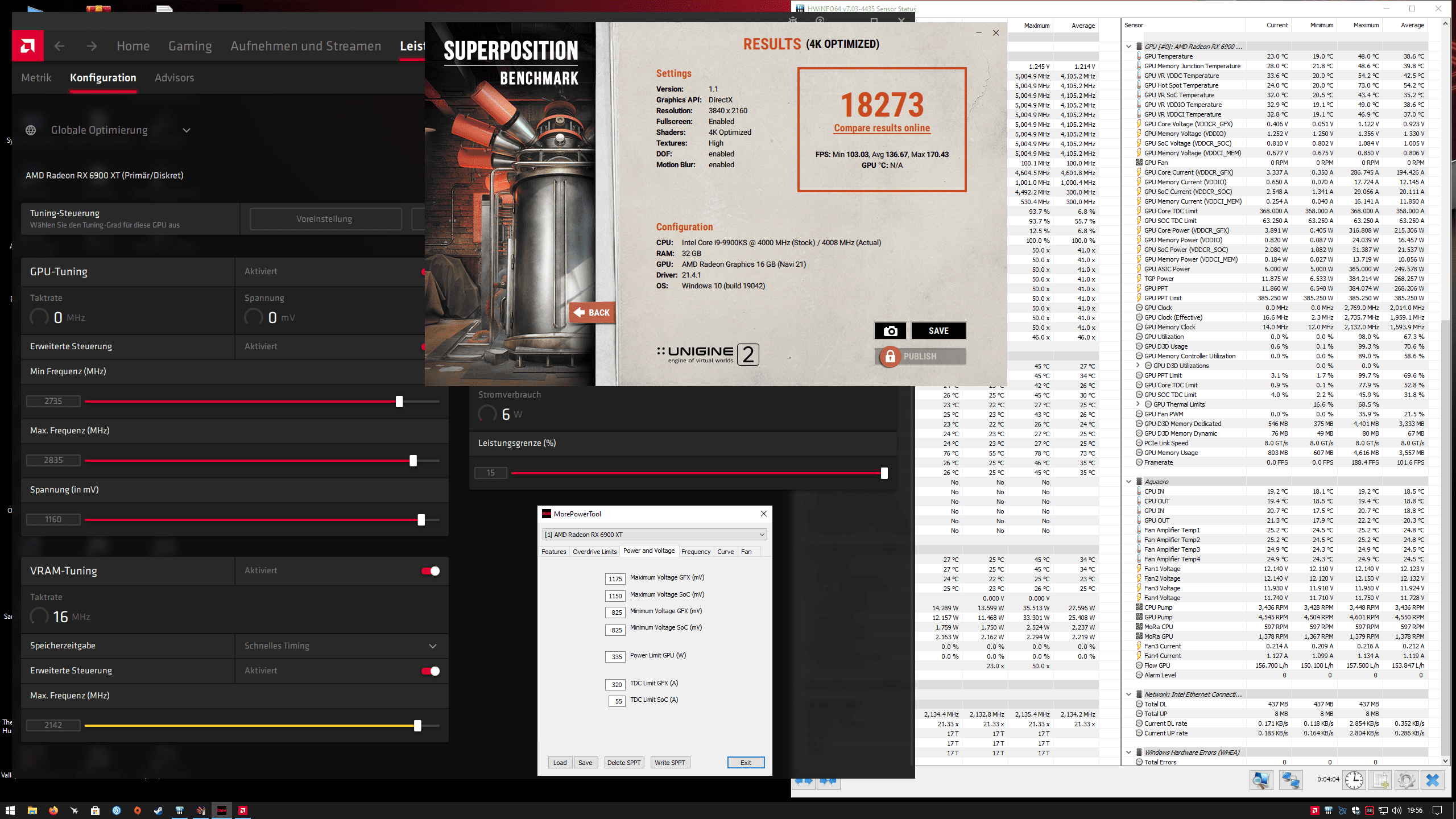The image size is (1456, 819).
Task: Click the AMD logo in Radeon Software
Action: (28, 45)
